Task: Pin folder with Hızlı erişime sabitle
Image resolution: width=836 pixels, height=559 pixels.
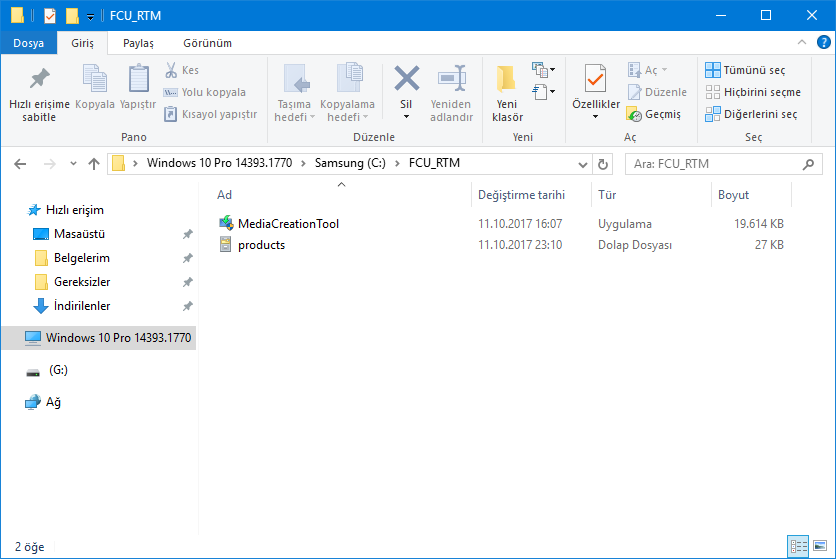Action: coord(39,94)
